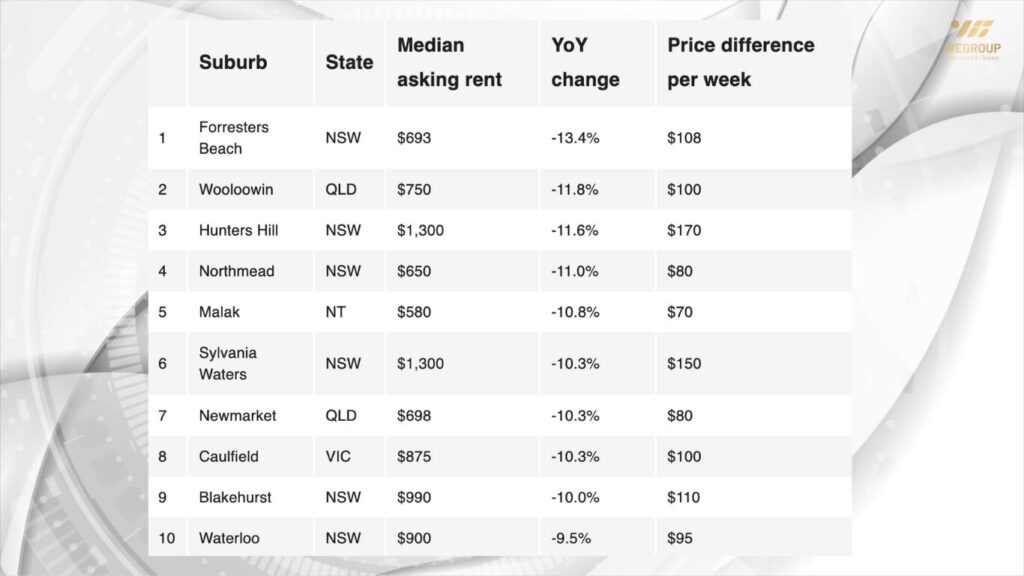Click the NT state cell
This screenshot has width=1024, height=576.
(x=335, y=312)
